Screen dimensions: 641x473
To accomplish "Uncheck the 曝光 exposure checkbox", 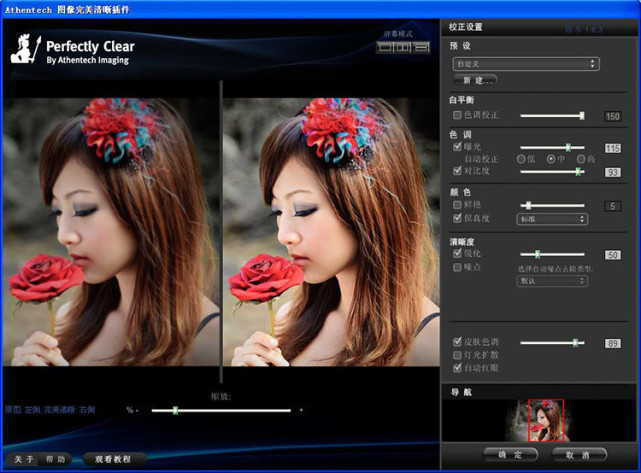I will tap(457, 146).
